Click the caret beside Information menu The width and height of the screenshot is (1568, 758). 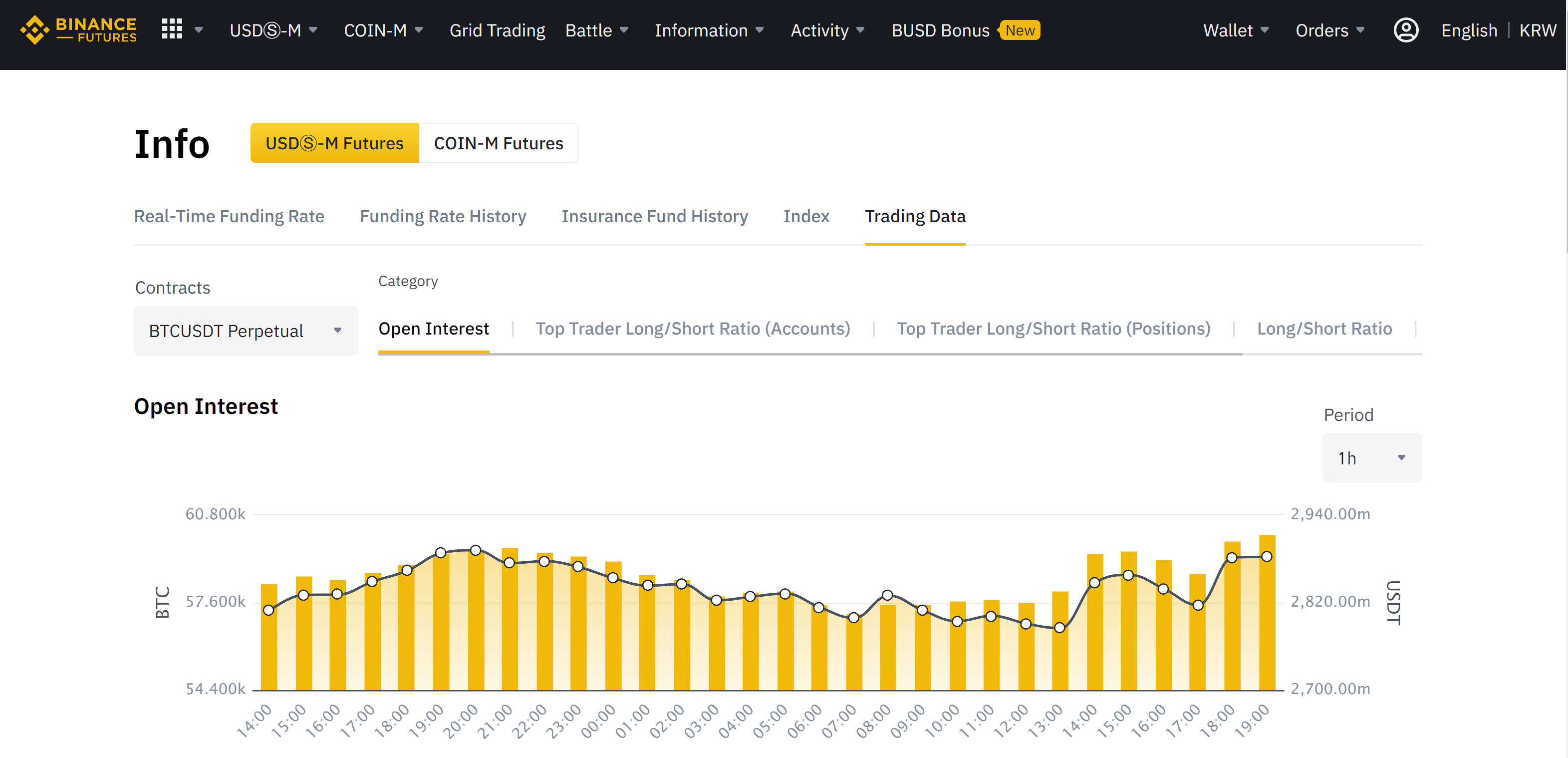[x=759, y=30]
